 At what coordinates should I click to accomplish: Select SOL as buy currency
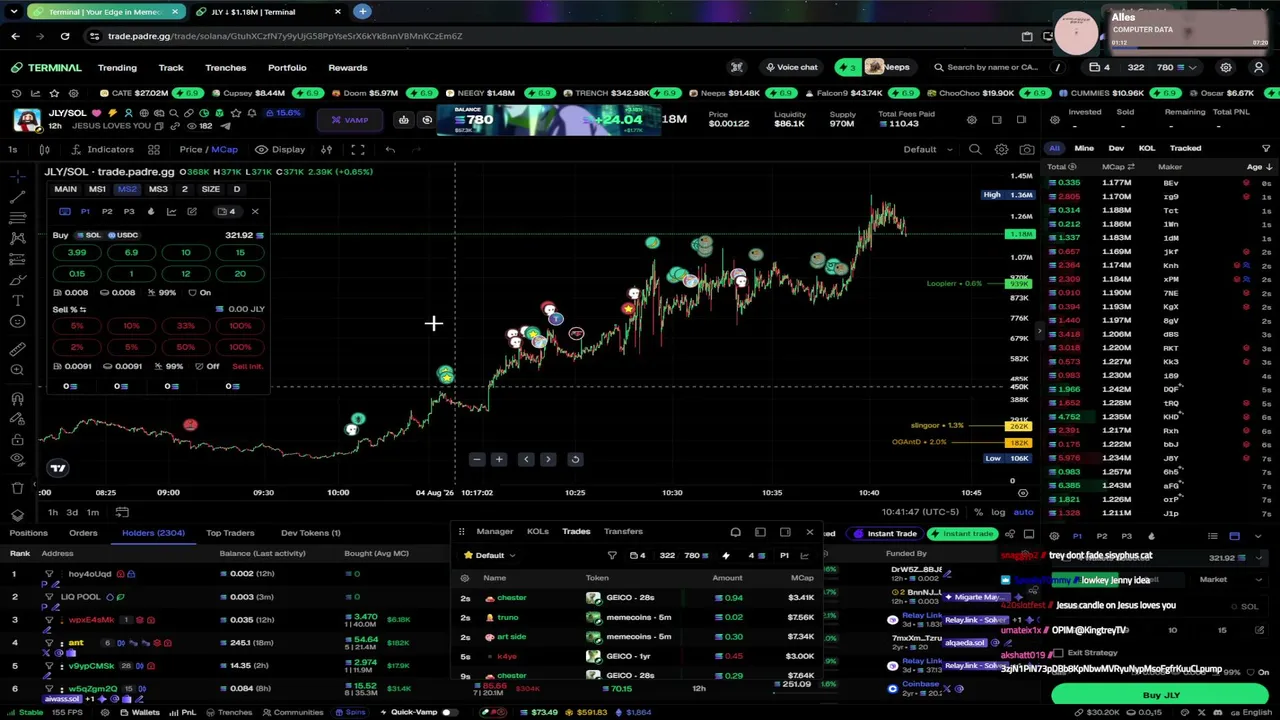[87, 235]
